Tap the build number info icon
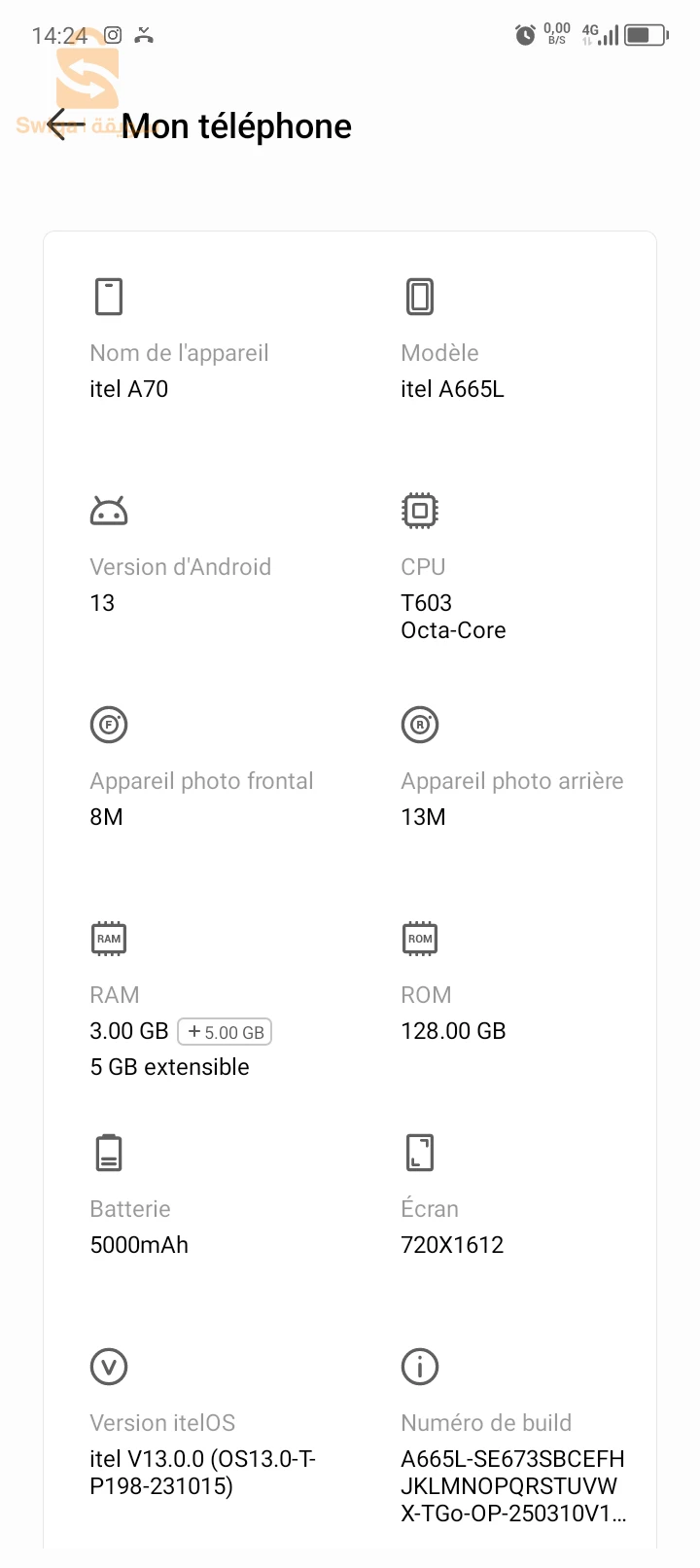Screen dimensions: 700x1568 point(420,1367)
